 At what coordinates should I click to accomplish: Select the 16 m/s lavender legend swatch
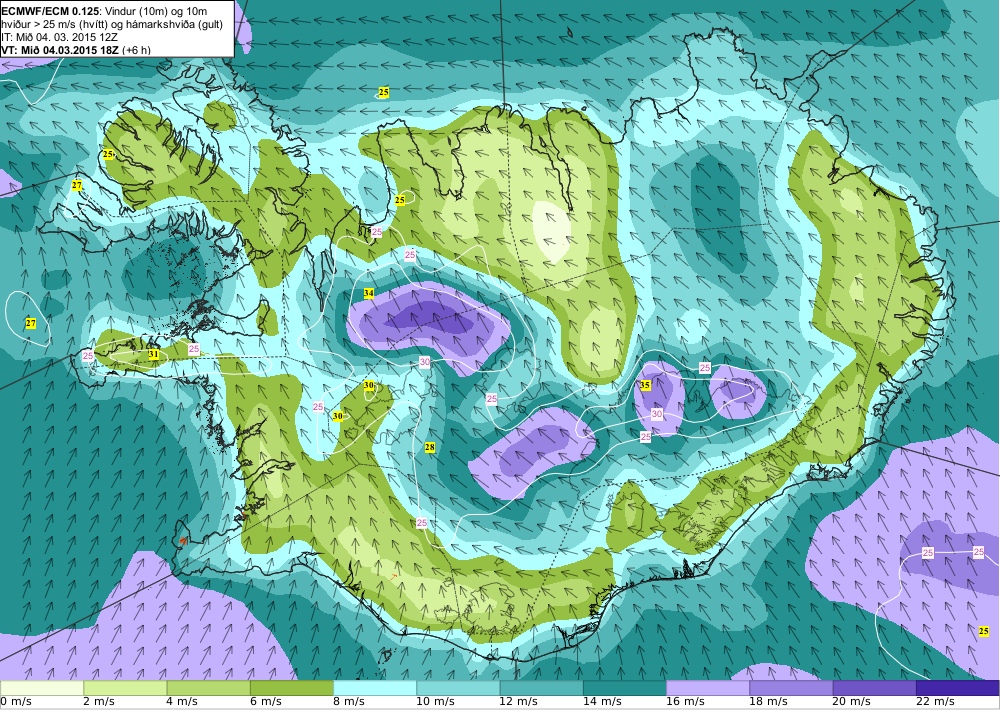tap(708, 688)
